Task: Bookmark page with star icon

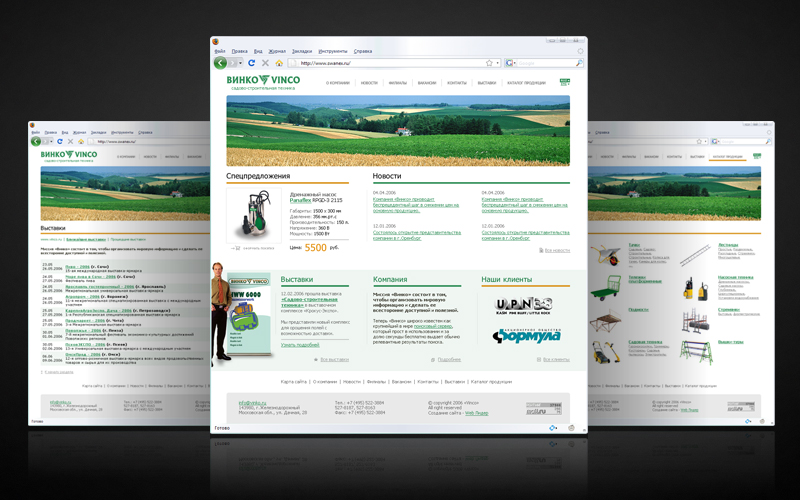Action: 489,63
